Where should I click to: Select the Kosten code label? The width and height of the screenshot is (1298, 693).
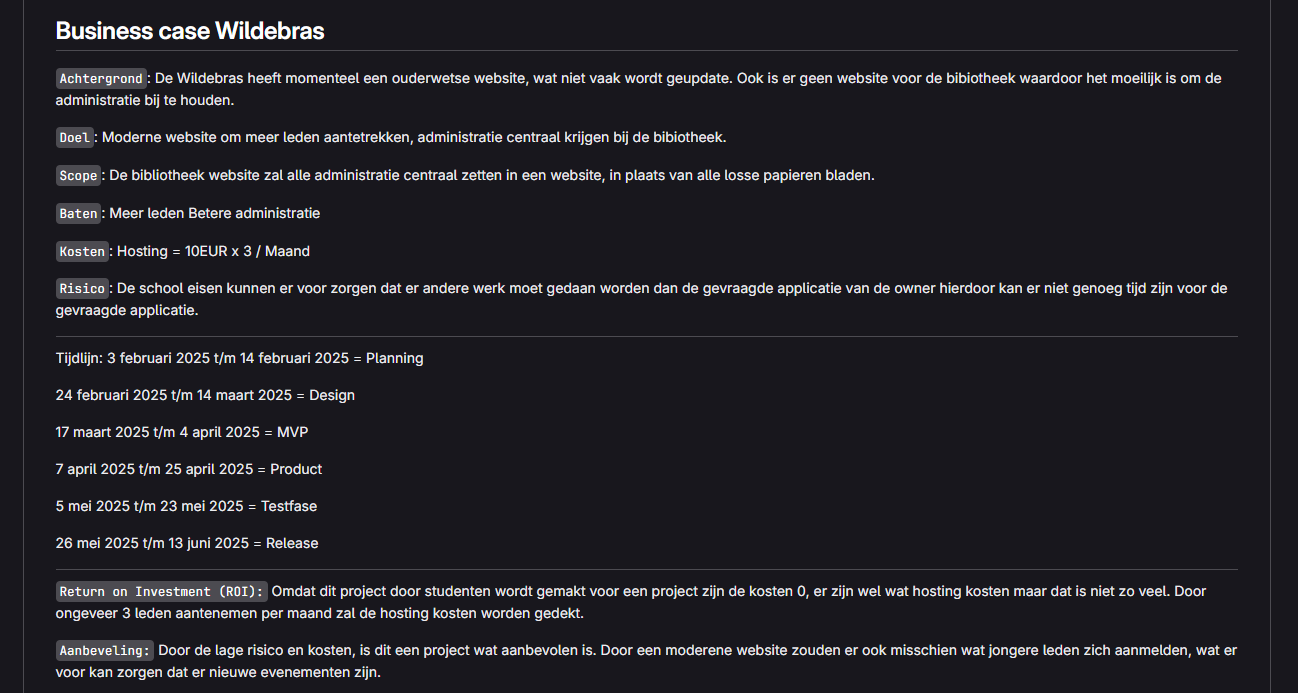pyautogui.click(x=82, y=252)
